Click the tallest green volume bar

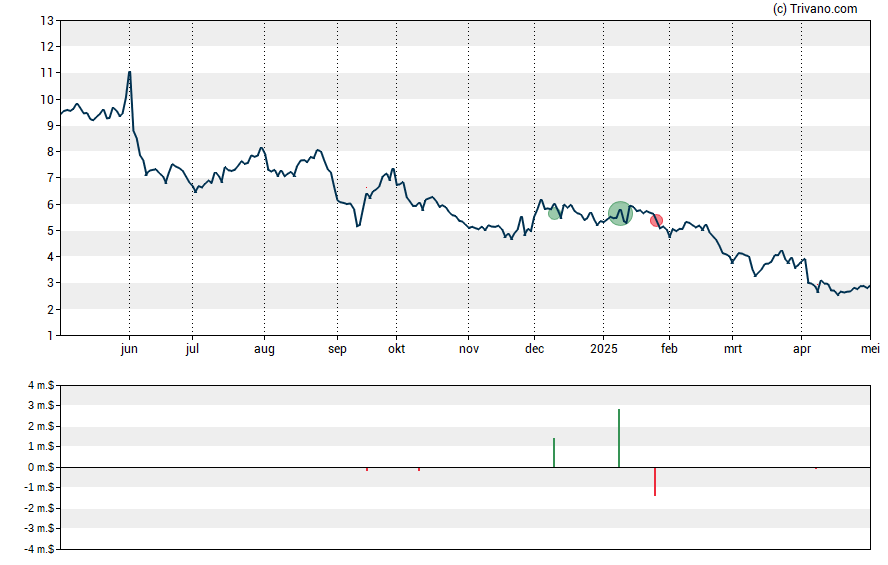619,438
